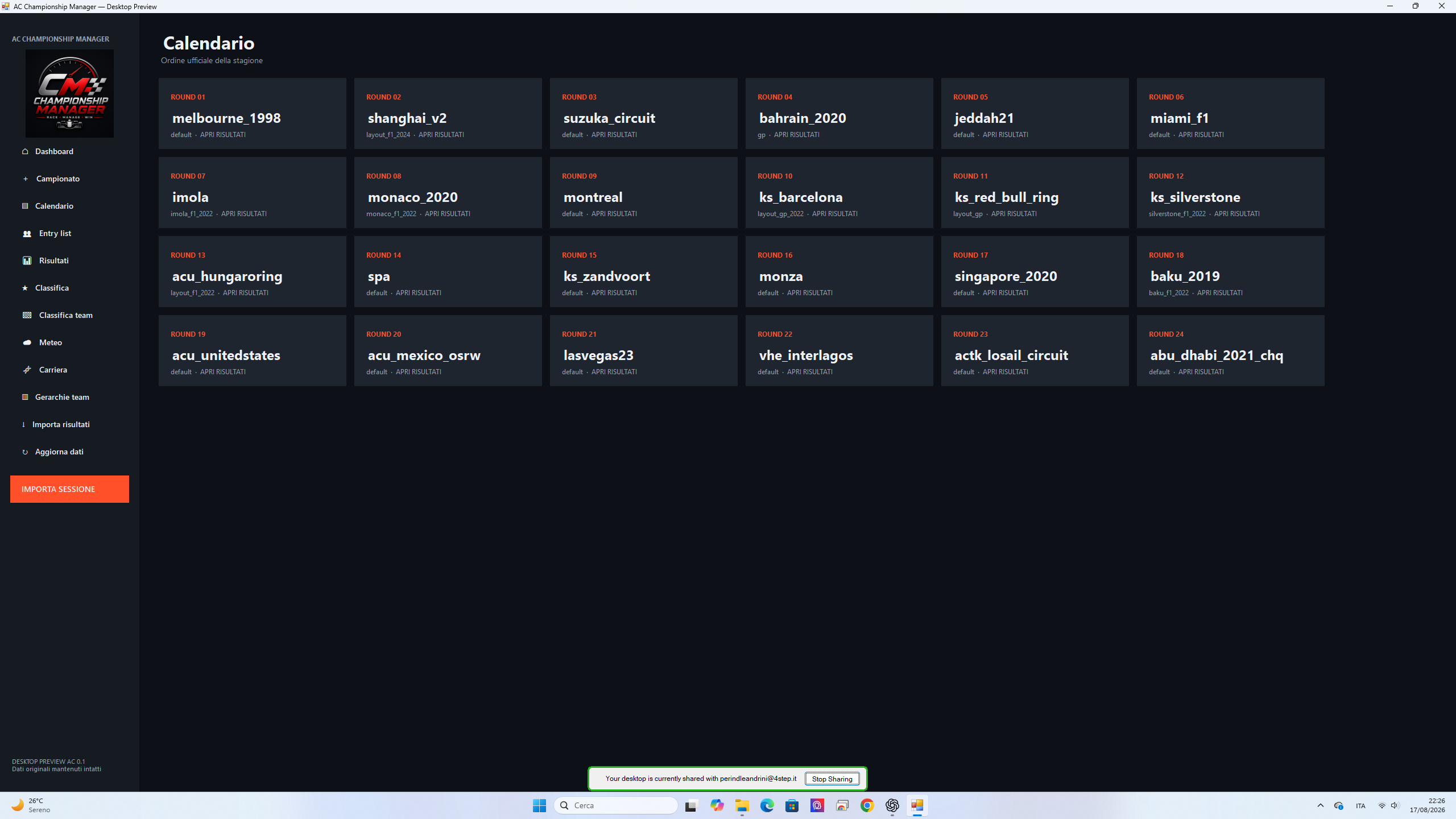
Task: Click the Meteo cloud icon
Action: [x=27, y=342]
